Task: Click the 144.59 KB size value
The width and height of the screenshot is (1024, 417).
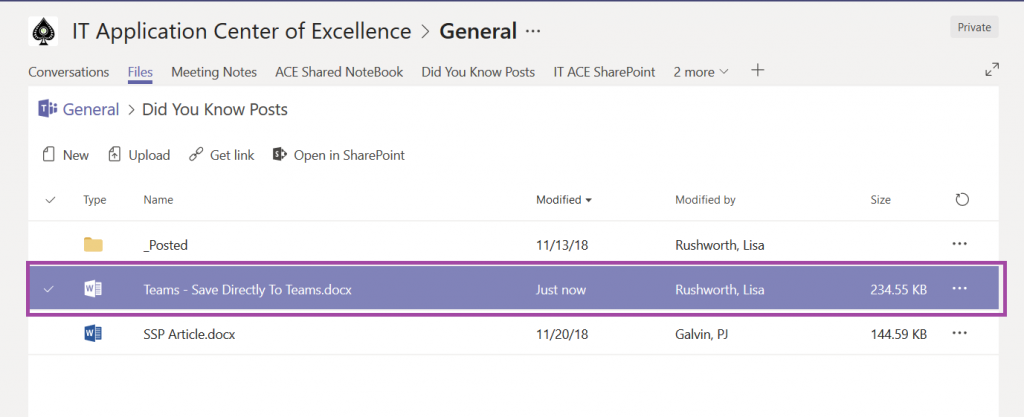Action: (x=898, y=335)
